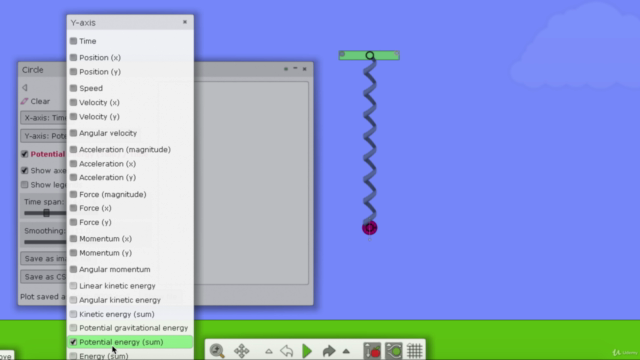Enable Velocity (y) for the Y-axis
Screen dimensions: 640x360
tap(73, 117)
